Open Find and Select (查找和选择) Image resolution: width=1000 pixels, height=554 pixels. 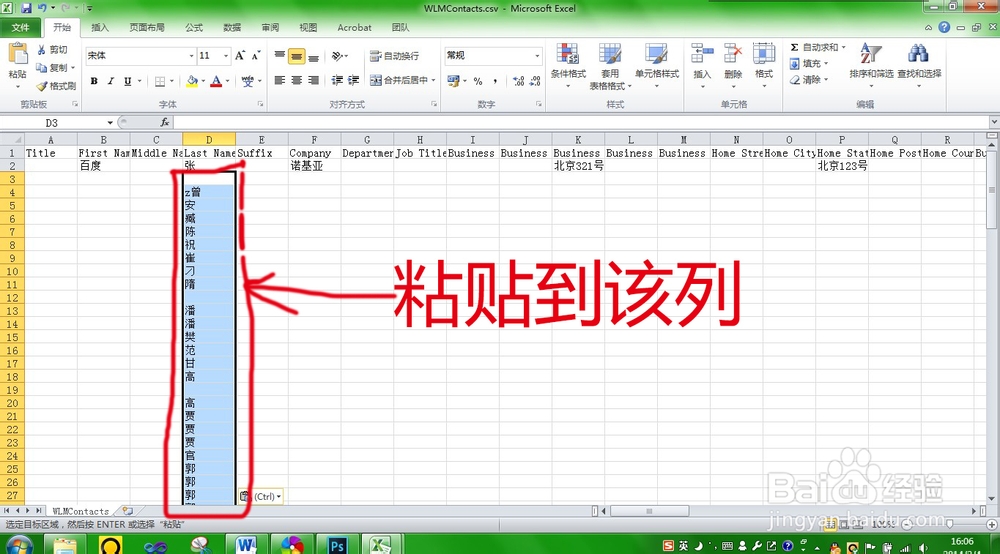point(919,65)
